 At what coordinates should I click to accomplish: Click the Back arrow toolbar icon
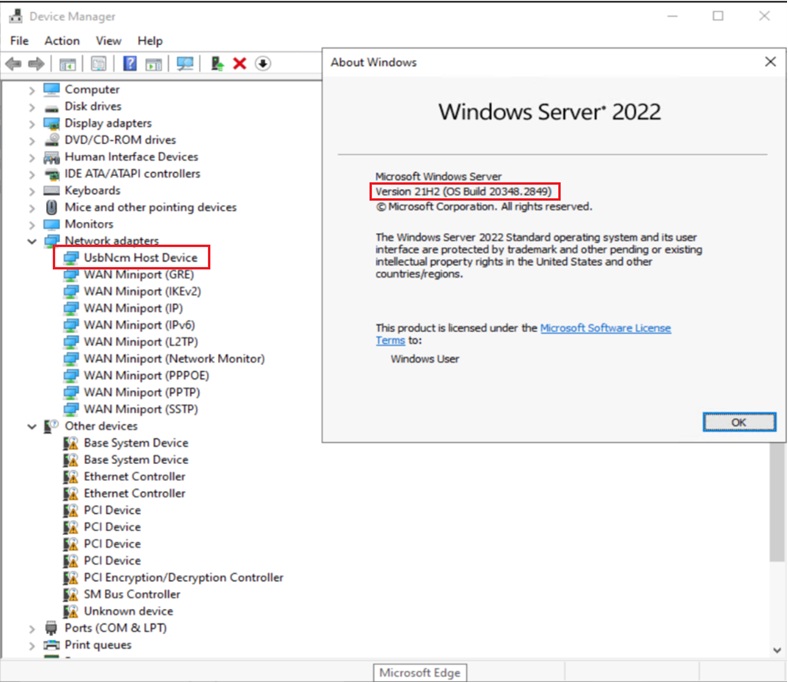coord(14,64)
